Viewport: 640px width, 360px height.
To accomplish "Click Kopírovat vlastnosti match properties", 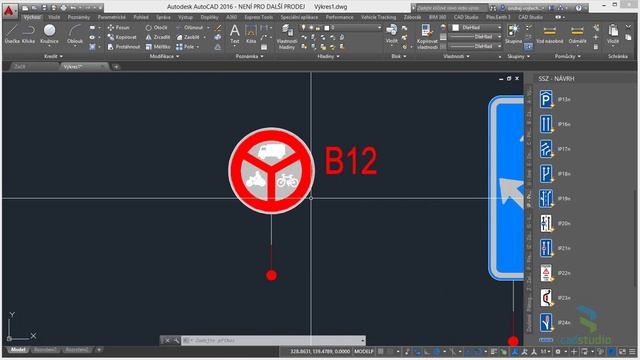I will pos(427,37).
